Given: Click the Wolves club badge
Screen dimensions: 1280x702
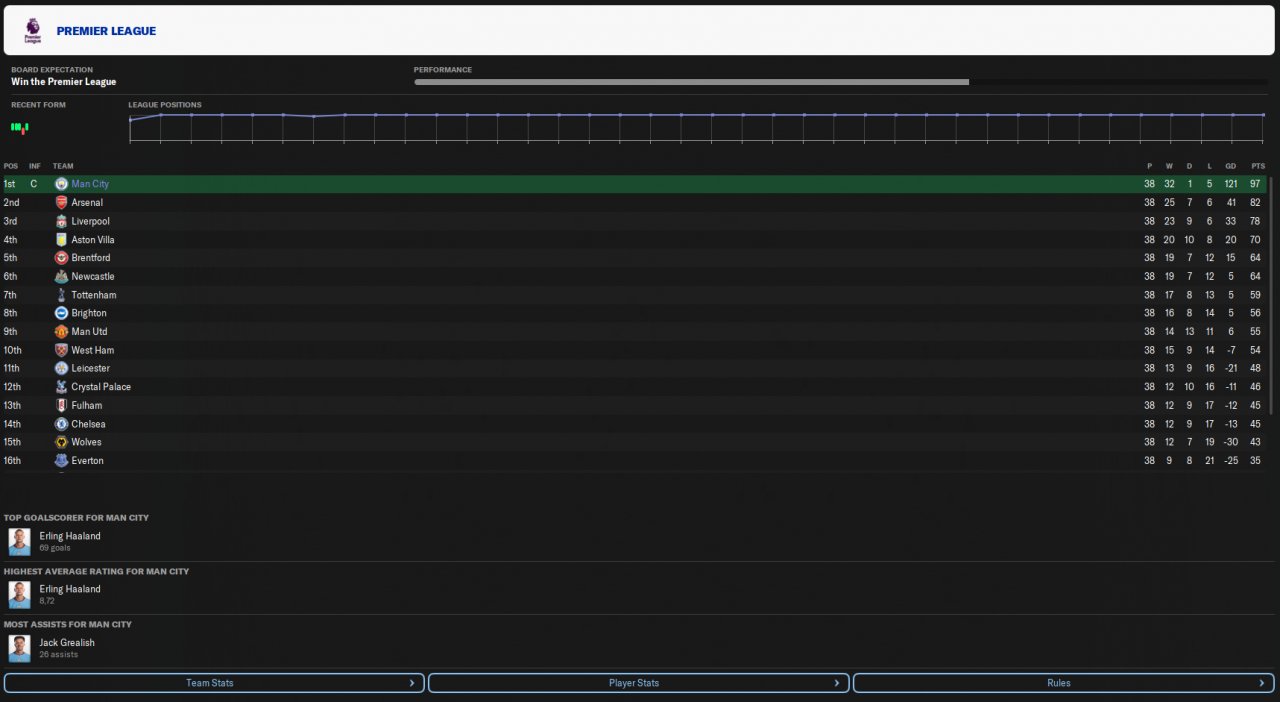Looking at the screenshot, I should 61,442.
